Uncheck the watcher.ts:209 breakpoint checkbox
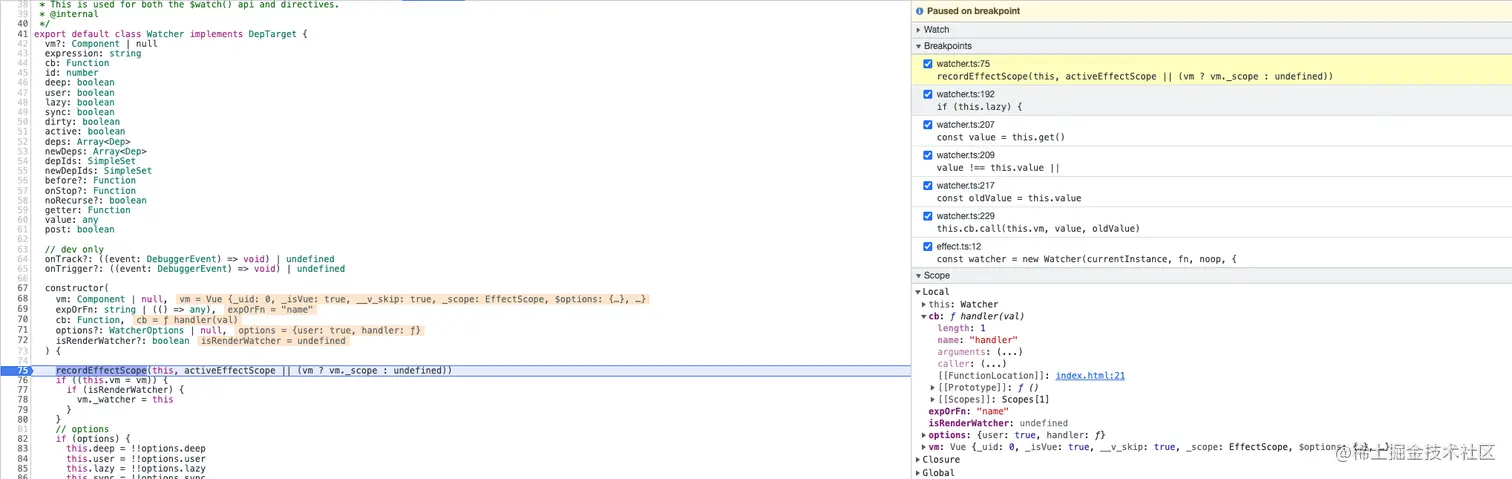The image size is (1512, 479). tap(928, 155)
